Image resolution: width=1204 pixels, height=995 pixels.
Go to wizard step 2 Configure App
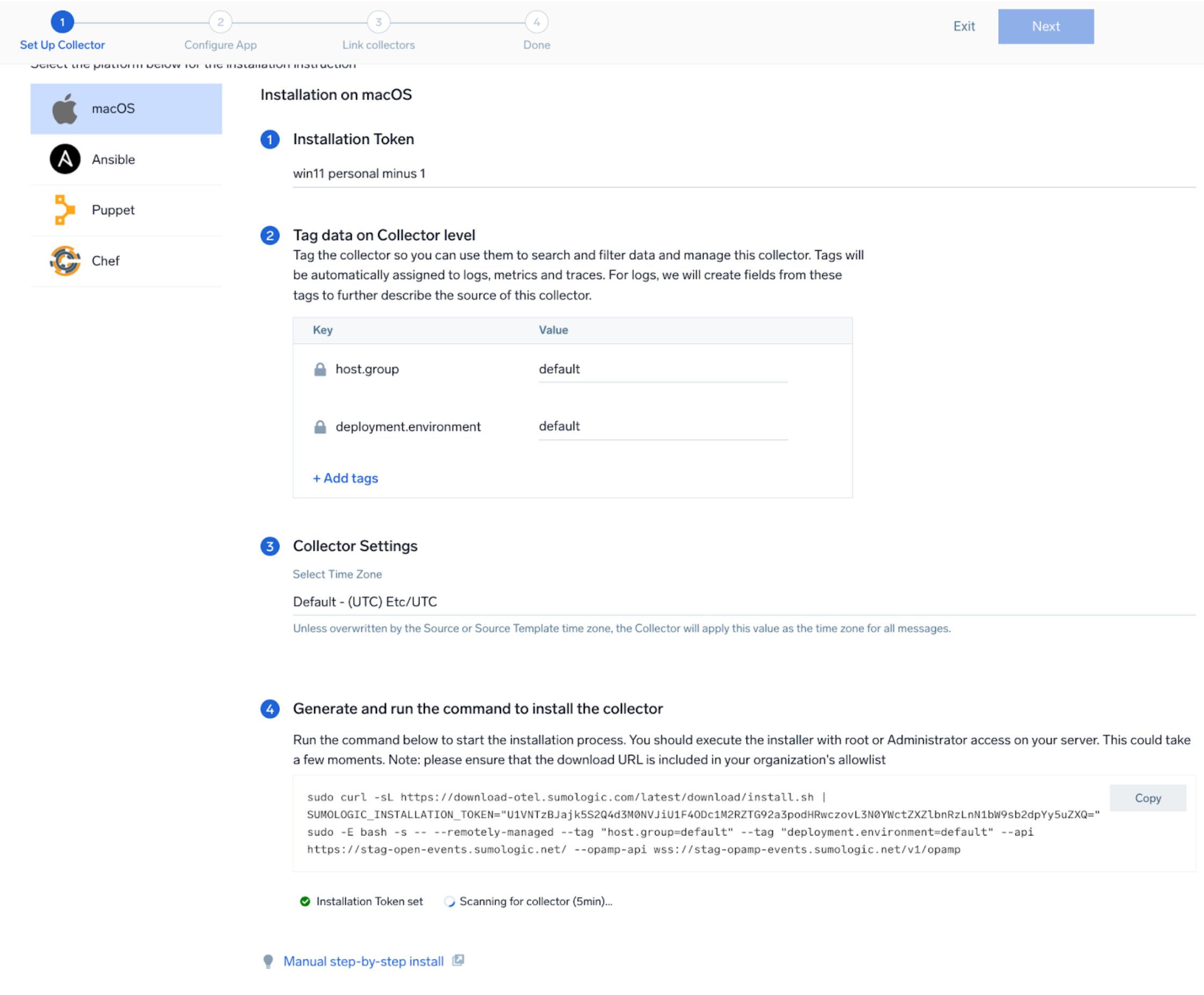[221, 23]
